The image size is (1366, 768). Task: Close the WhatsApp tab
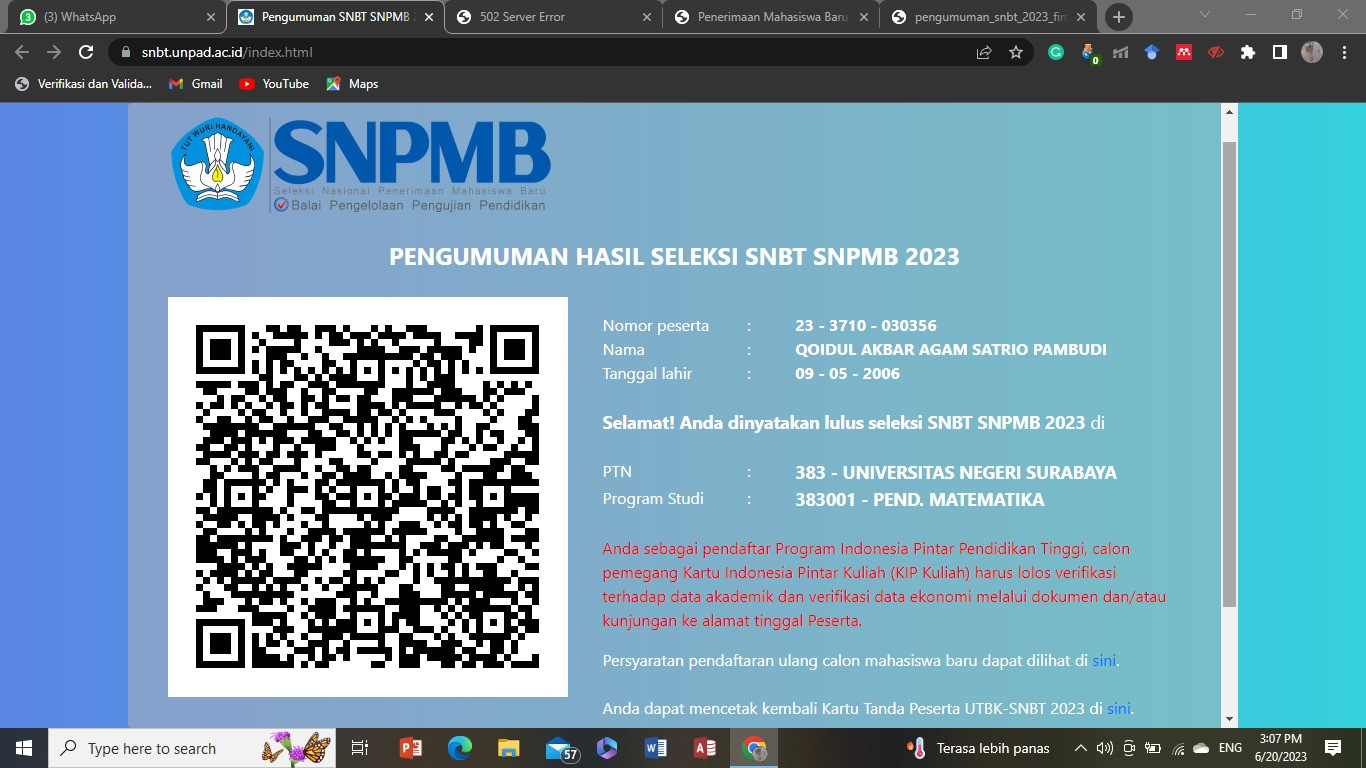[210, 17]
